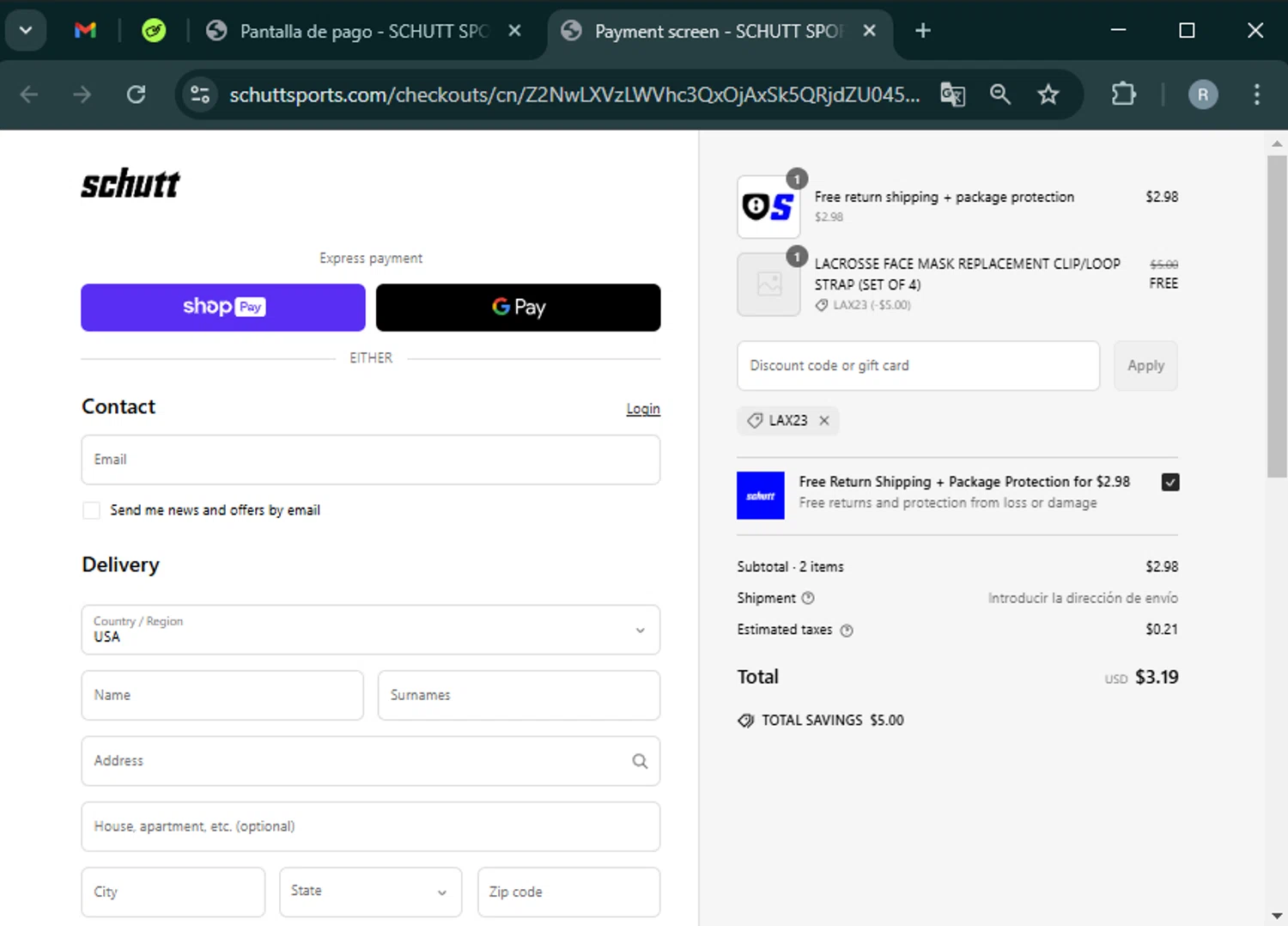Viewport: 1288px width, 926px height.
Task: Open Chrome three-dot menu
Action: [1256, 94]
